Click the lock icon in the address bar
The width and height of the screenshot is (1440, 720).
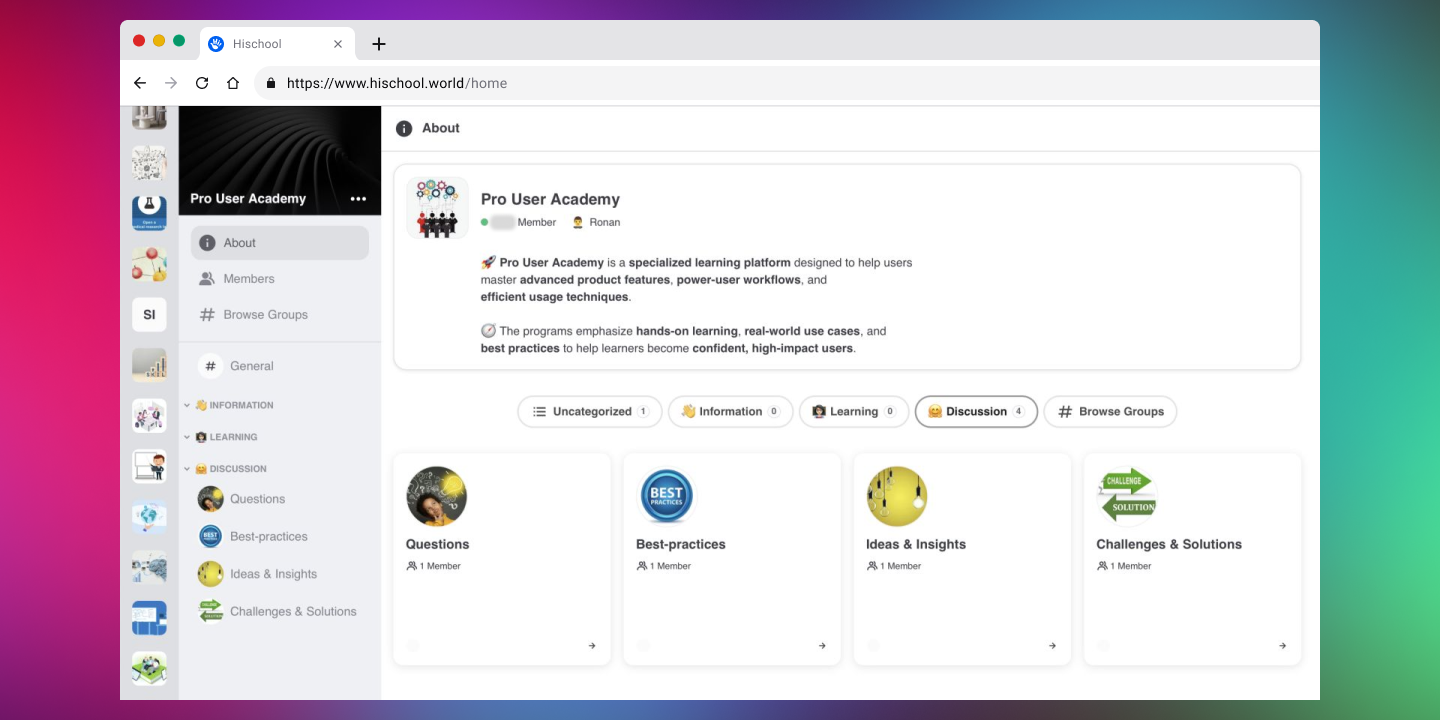(270, 83)
